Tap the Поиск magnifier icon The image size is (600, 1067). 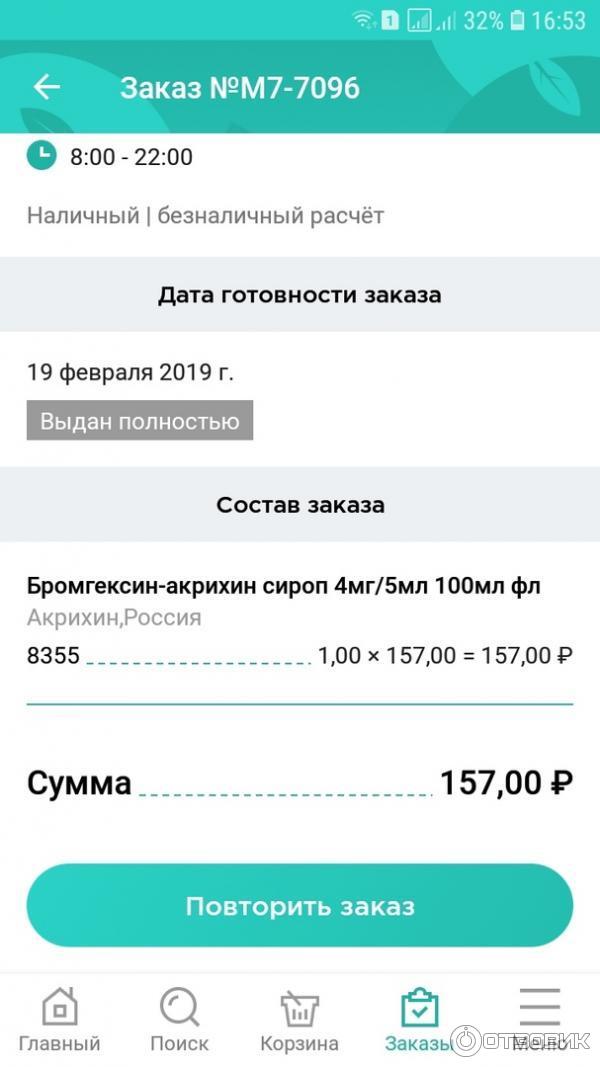pos(180,1007)
